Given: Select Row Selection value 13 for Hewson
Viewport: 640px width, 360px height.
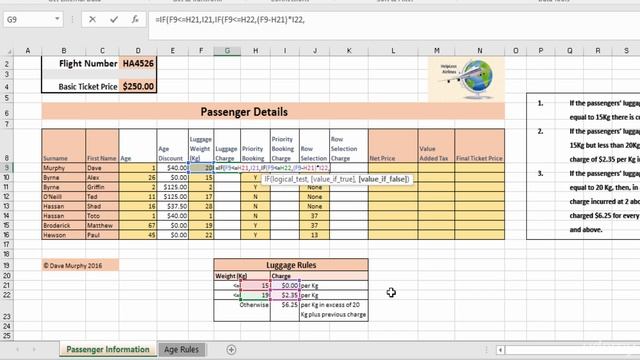Looking at the screenshot, I should pyautogui.click(x=314, y=235).
